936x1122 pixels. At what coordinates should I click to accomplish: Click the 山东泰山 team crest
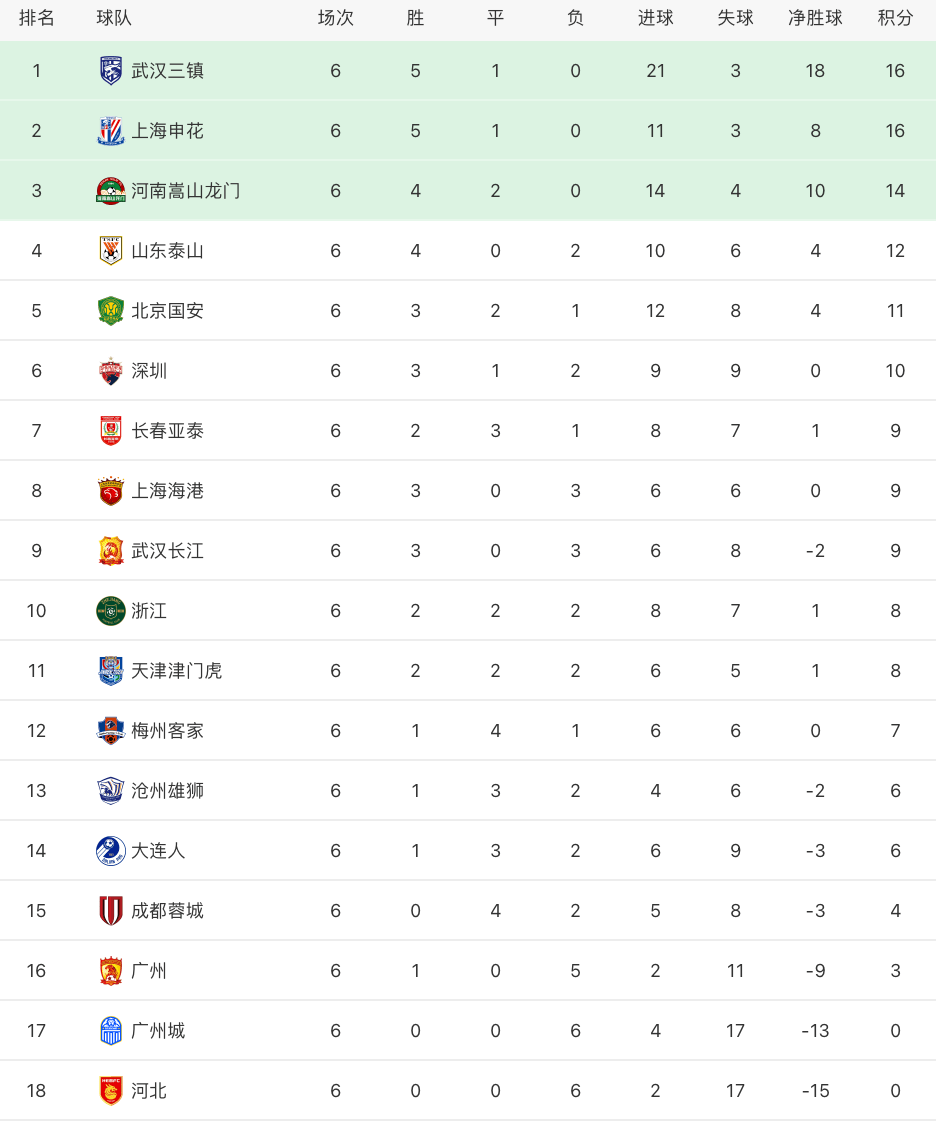[x=111, y=250]
